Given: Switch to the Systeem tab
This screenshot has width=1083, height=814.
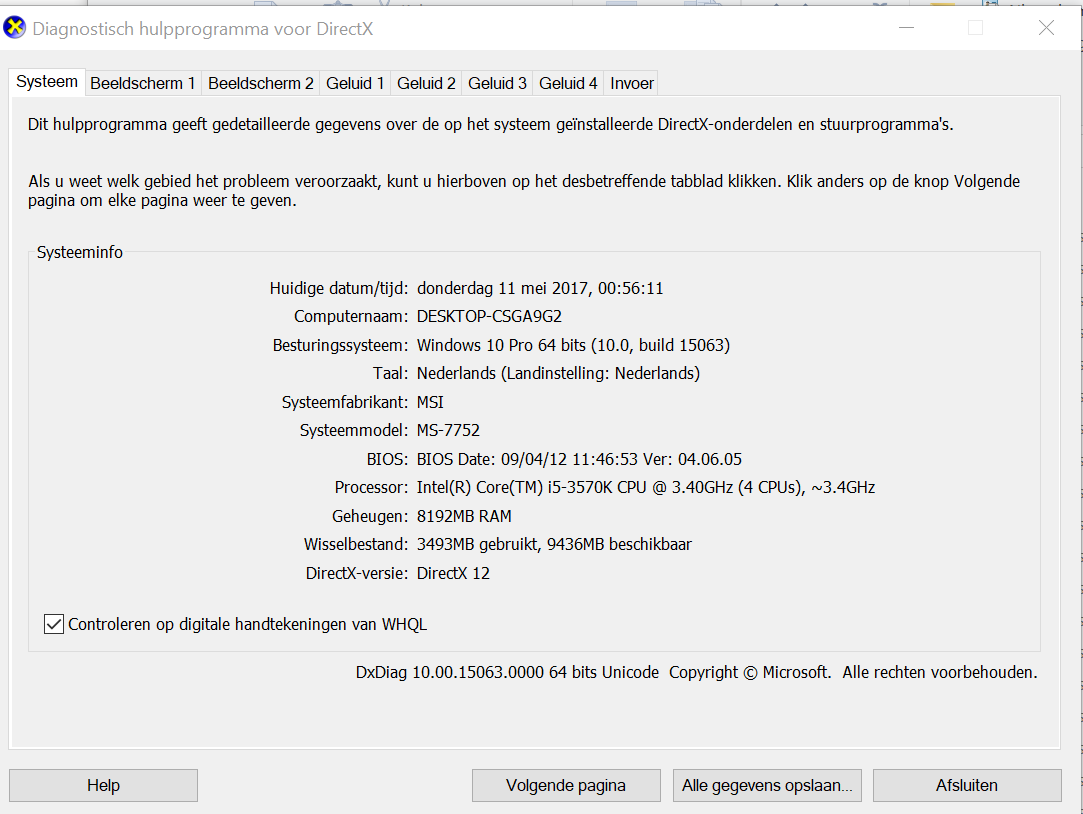Looking at the screenshot, I should [47, 81].
